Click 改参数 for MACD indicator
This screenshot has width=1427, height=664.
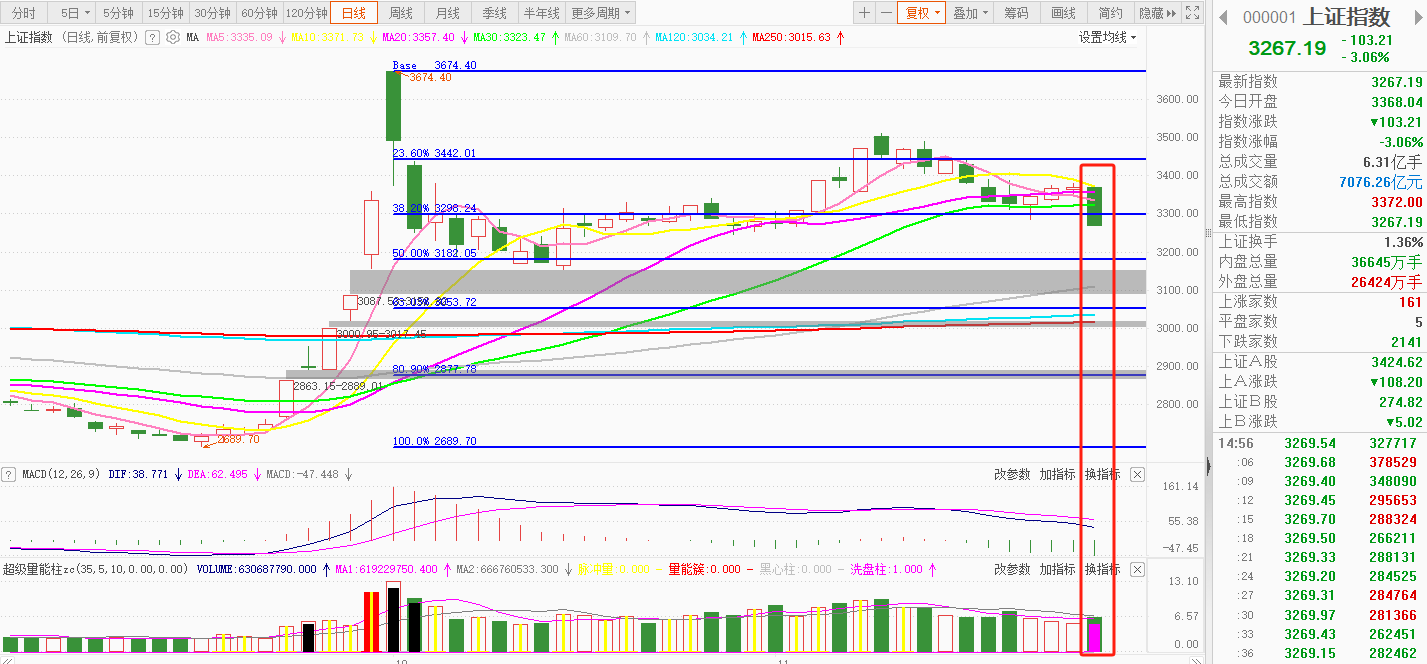(1012, 474)
